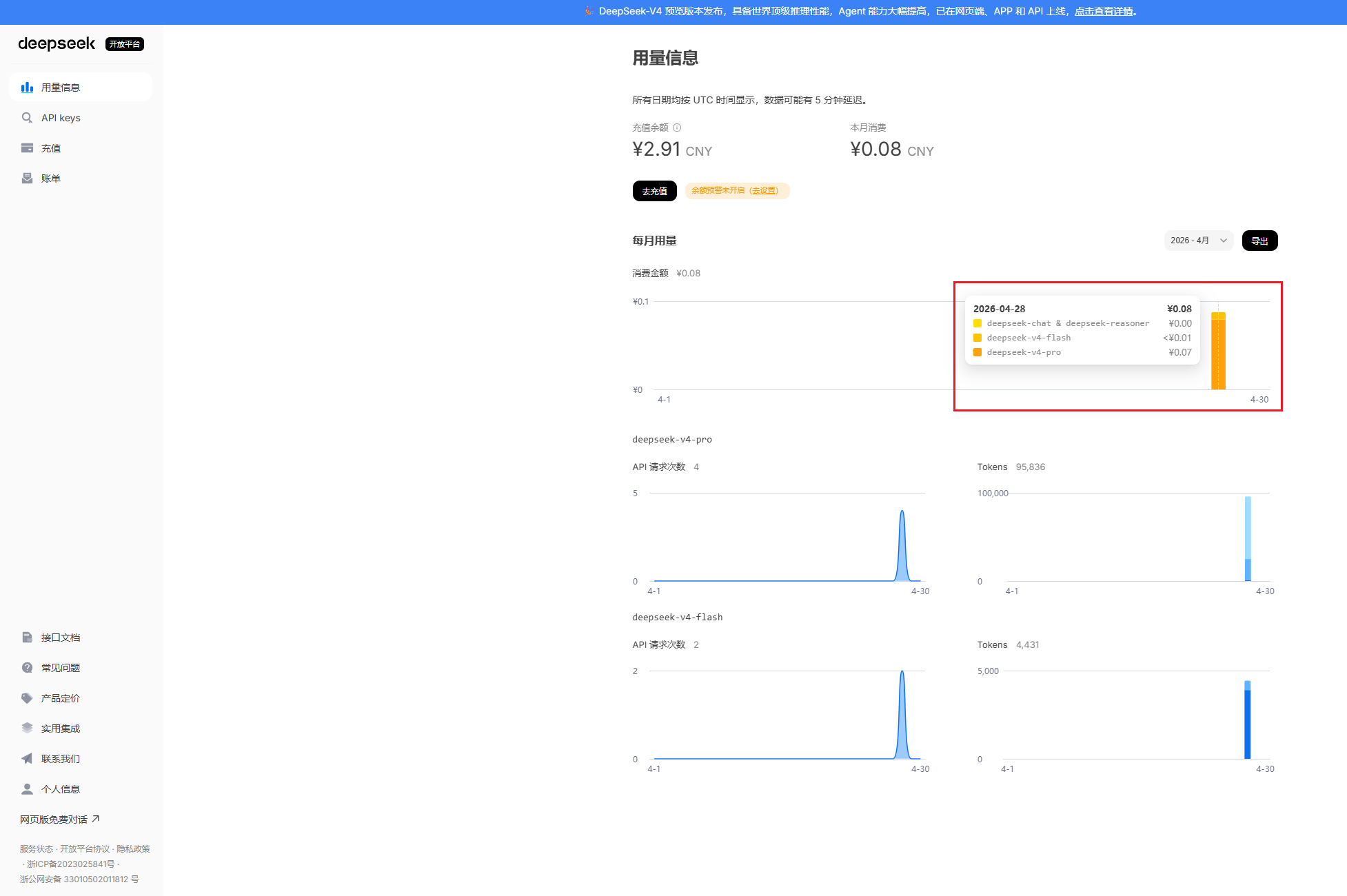Click the yellow swatch for deepseek-chat & deepseek-reasoner
Viewport: 1347px width, 896px height.
[x=978, y=323]
